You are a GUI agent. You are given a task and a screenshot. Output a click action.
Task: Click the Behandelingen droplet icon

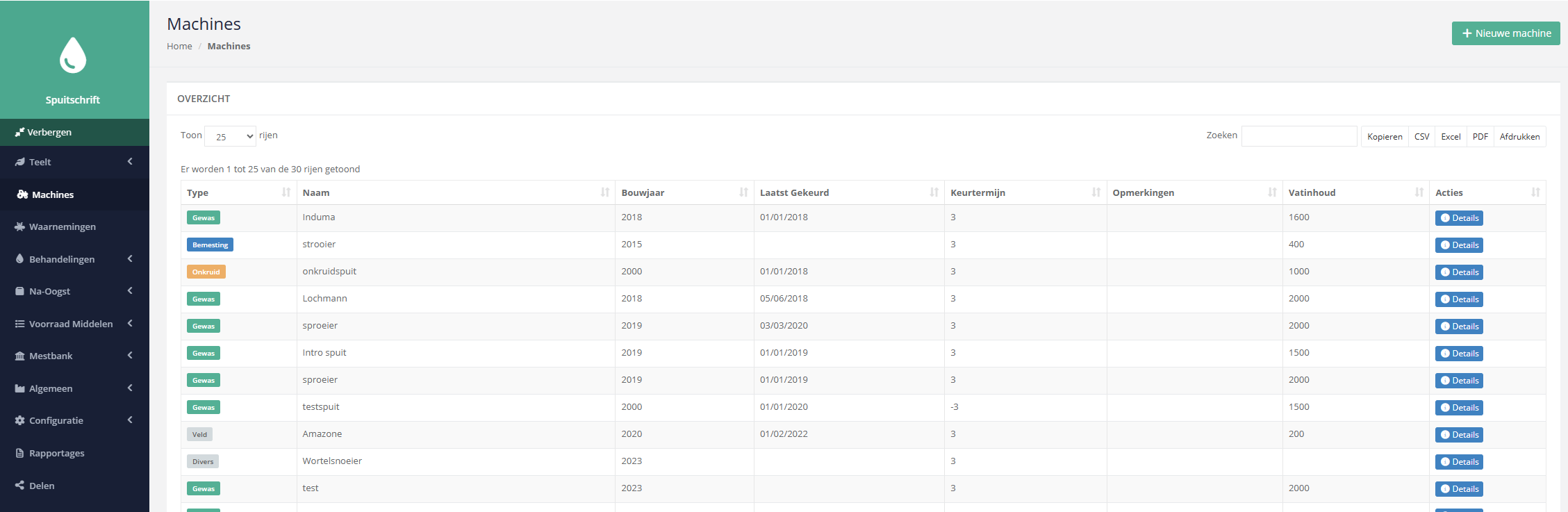(x=20, y=258)
